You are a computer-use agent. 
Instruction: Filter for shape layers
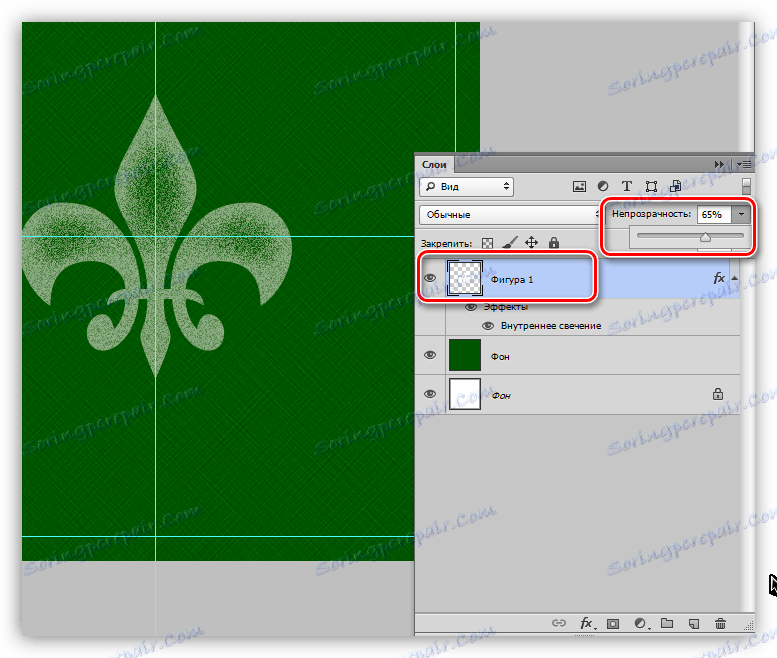pyautogui.click(x=651, y=186)
